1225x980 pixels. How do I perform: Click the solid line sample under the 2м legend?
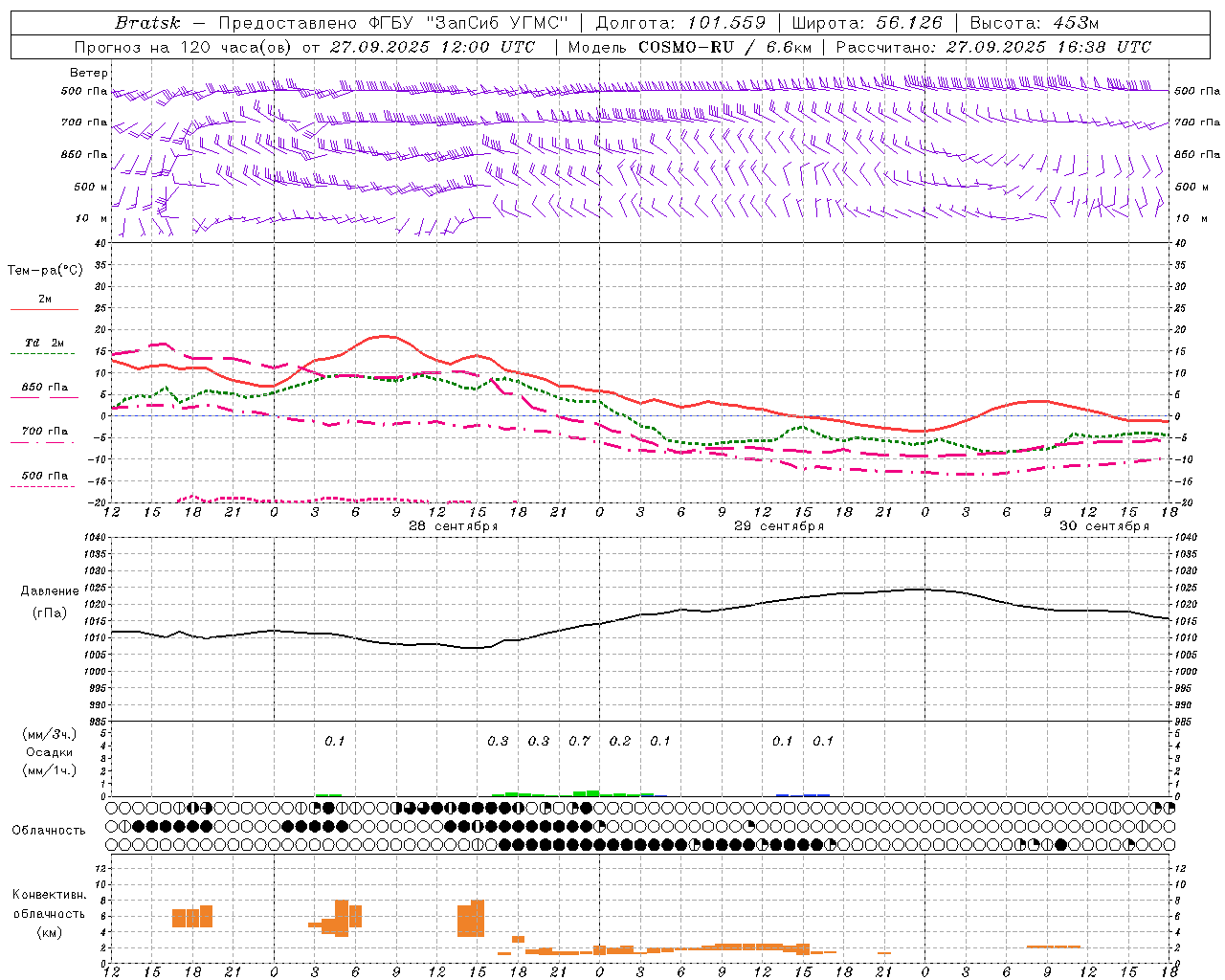tap(44, 309)
